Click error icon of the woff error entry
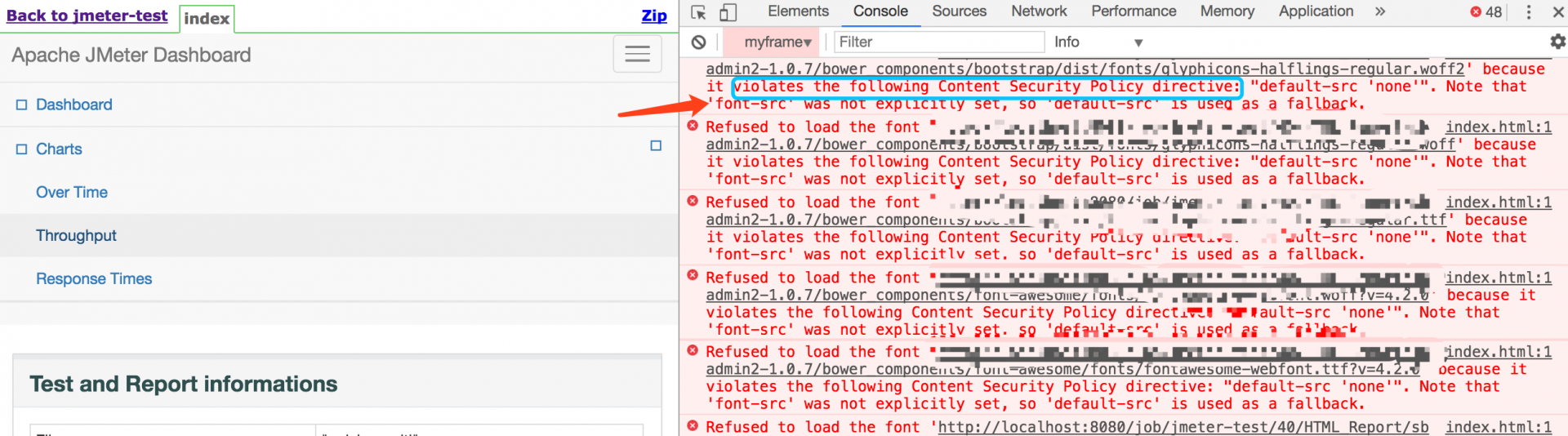 (x=693, y=126)
